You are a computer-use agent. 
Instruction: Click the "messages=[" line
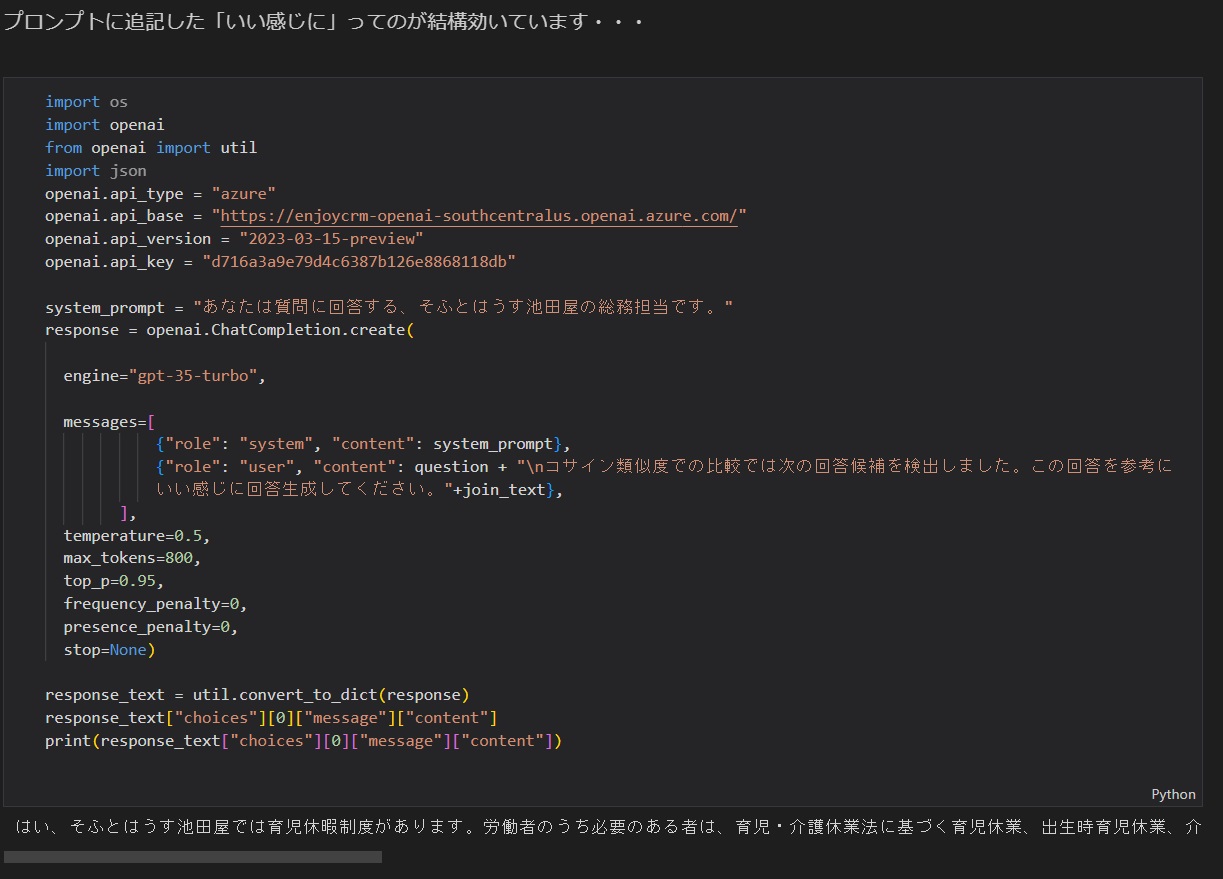(x=109, y=422)
